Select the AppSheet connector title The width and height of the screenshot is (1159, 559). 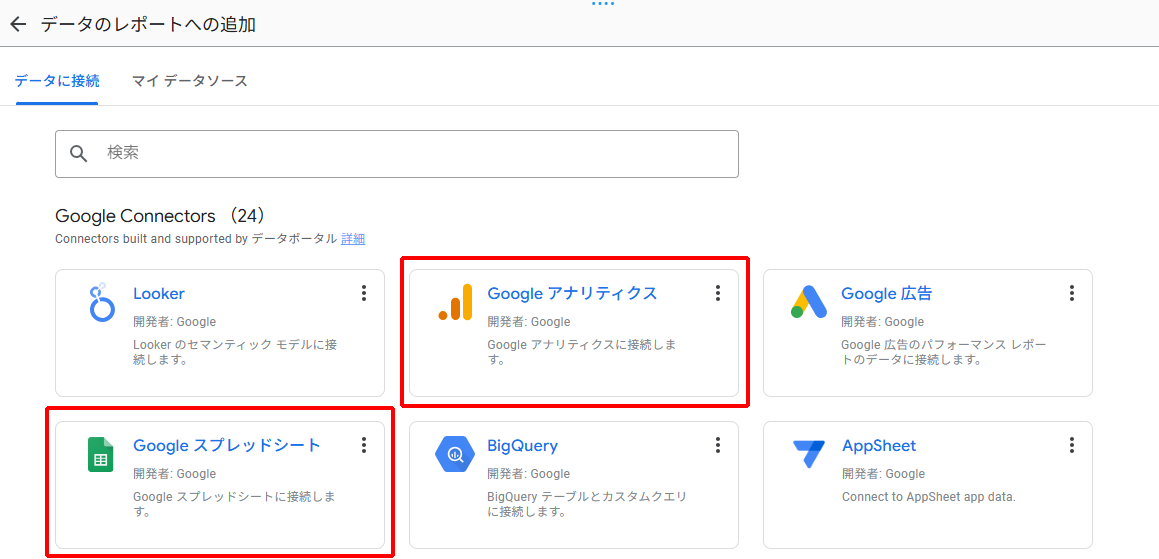pyautogui.click(x=879, y=446)
